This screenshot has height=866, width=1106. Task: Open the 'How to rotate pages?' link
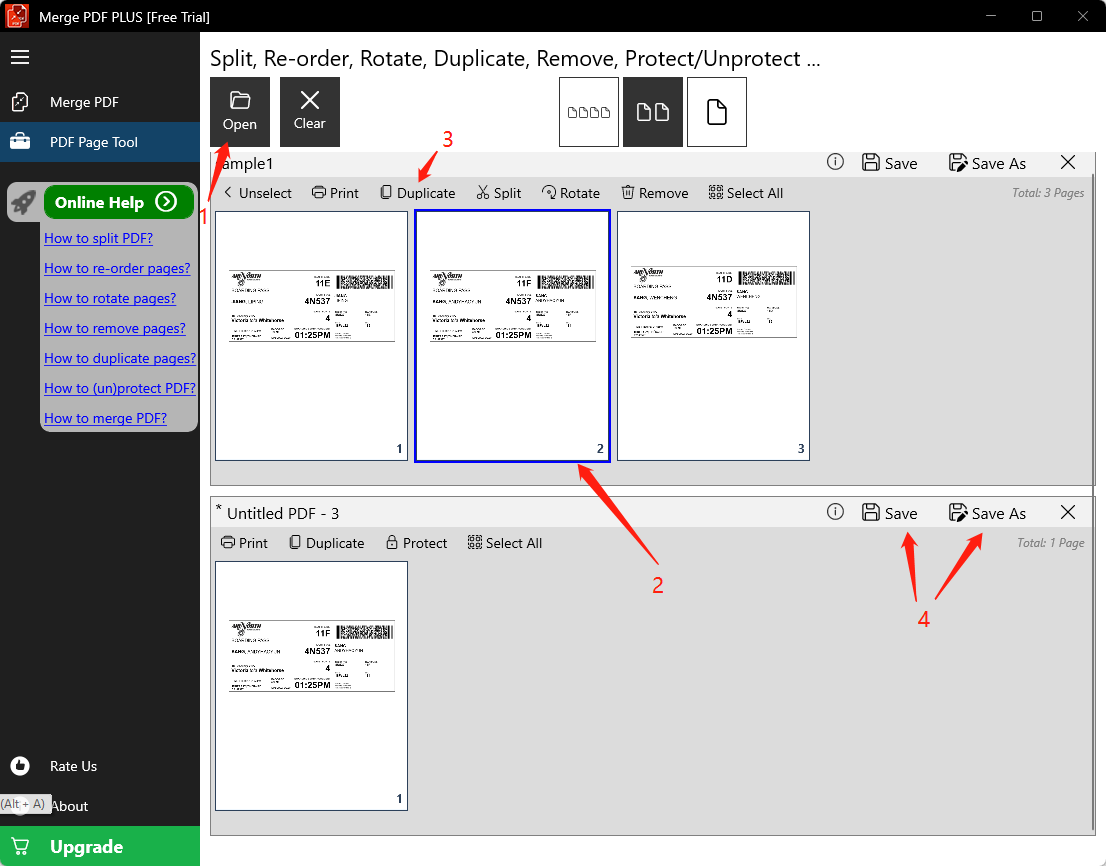point(110,298)
